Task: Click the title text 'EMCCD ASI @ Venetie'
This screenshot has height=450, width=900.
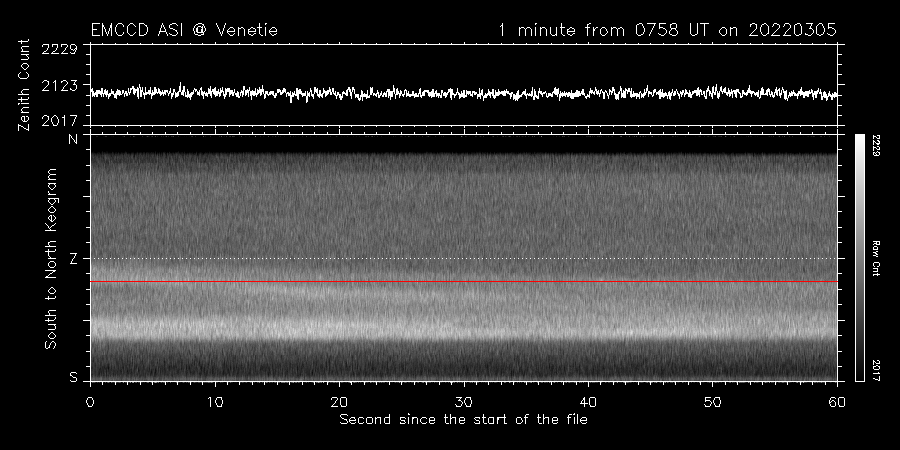Action: (x=184, y=30)
